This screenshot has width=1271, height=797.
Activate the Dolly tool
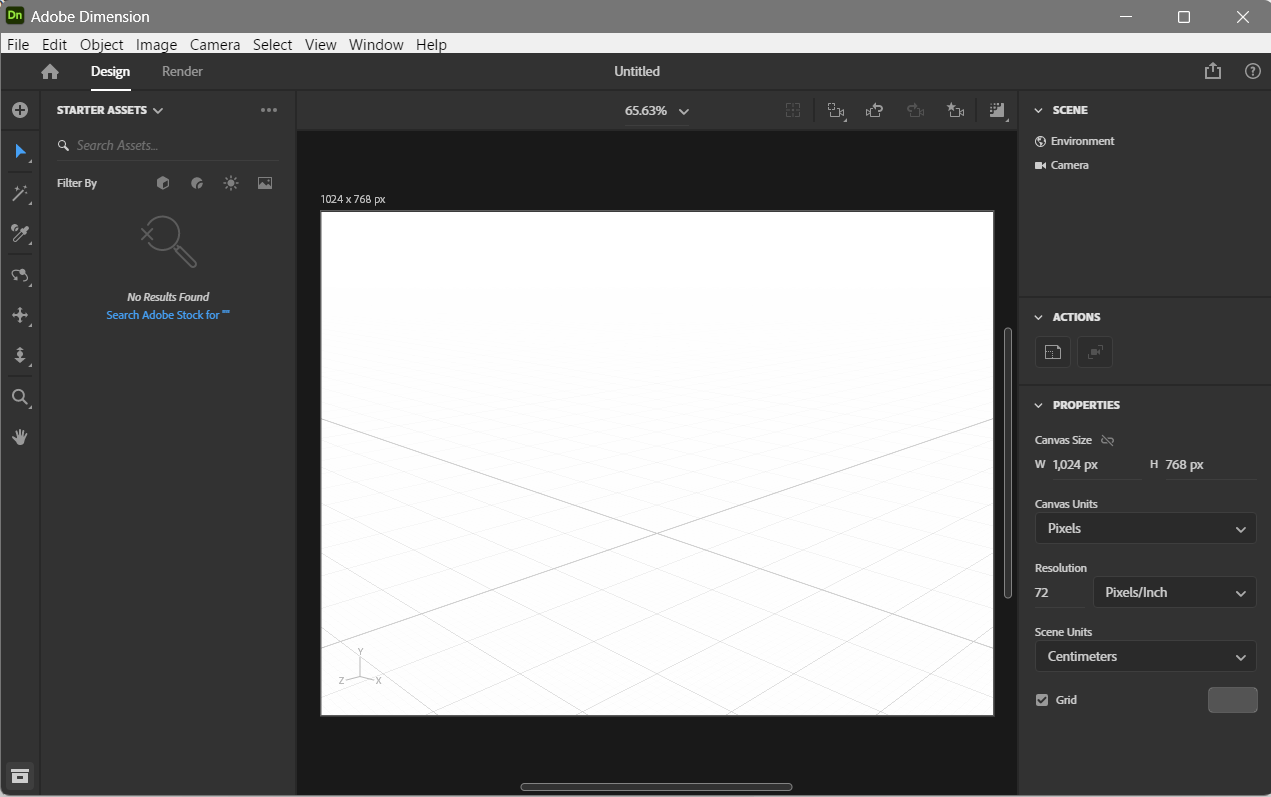point(20,356)
